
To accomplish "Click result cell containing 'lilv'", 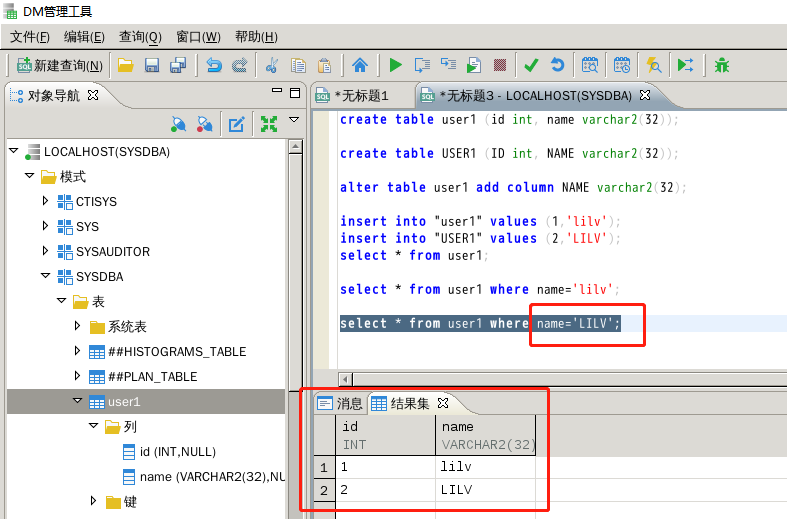I will [485, 467].
